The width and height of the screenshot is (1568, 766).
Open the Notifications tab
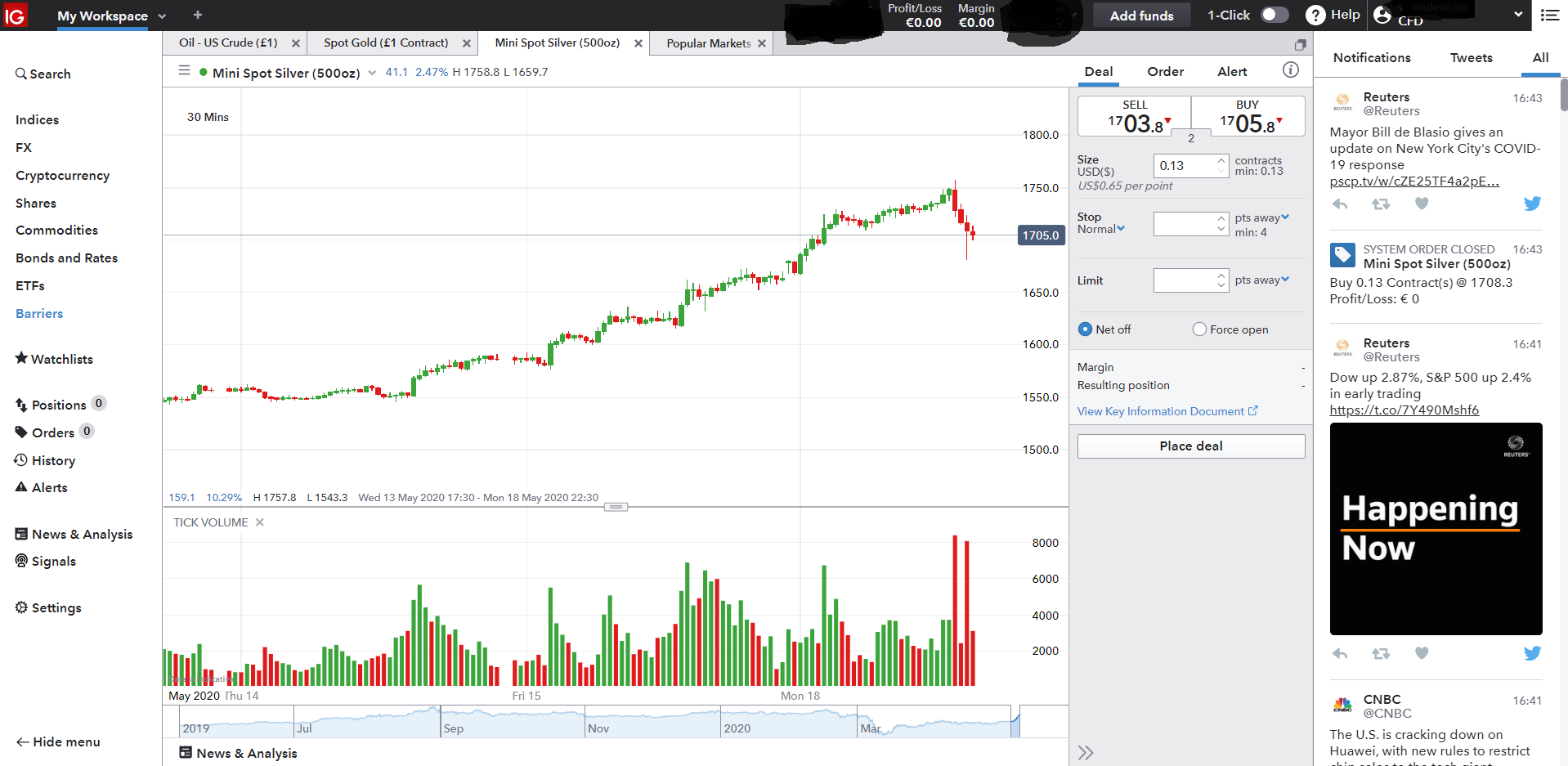click(x=1372, y=57)
